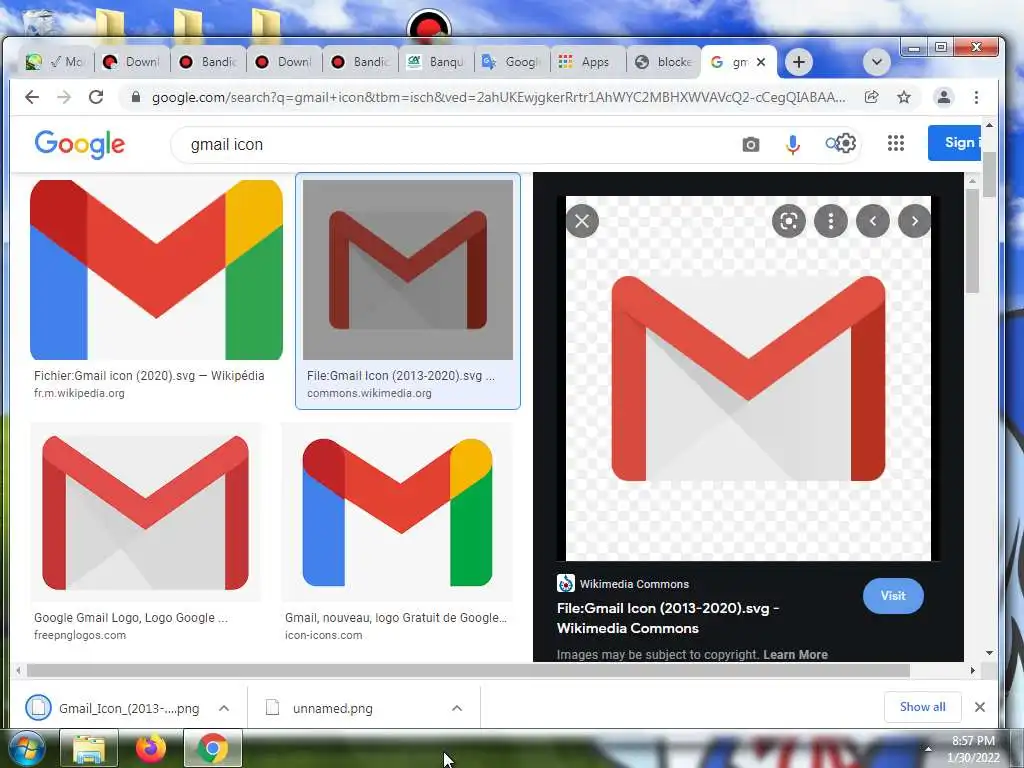Viewport: 1024px width, 768px height.
Task: Click the page vertical scrollbar thumb
Action: [x=989, y=174]
